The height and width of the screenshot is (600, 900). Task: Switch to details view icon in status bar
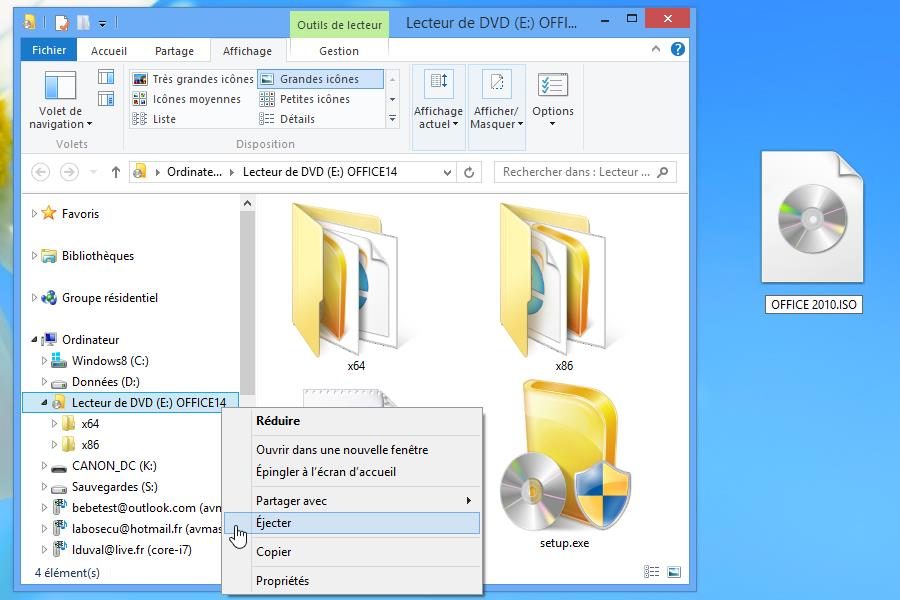point(652,573)
